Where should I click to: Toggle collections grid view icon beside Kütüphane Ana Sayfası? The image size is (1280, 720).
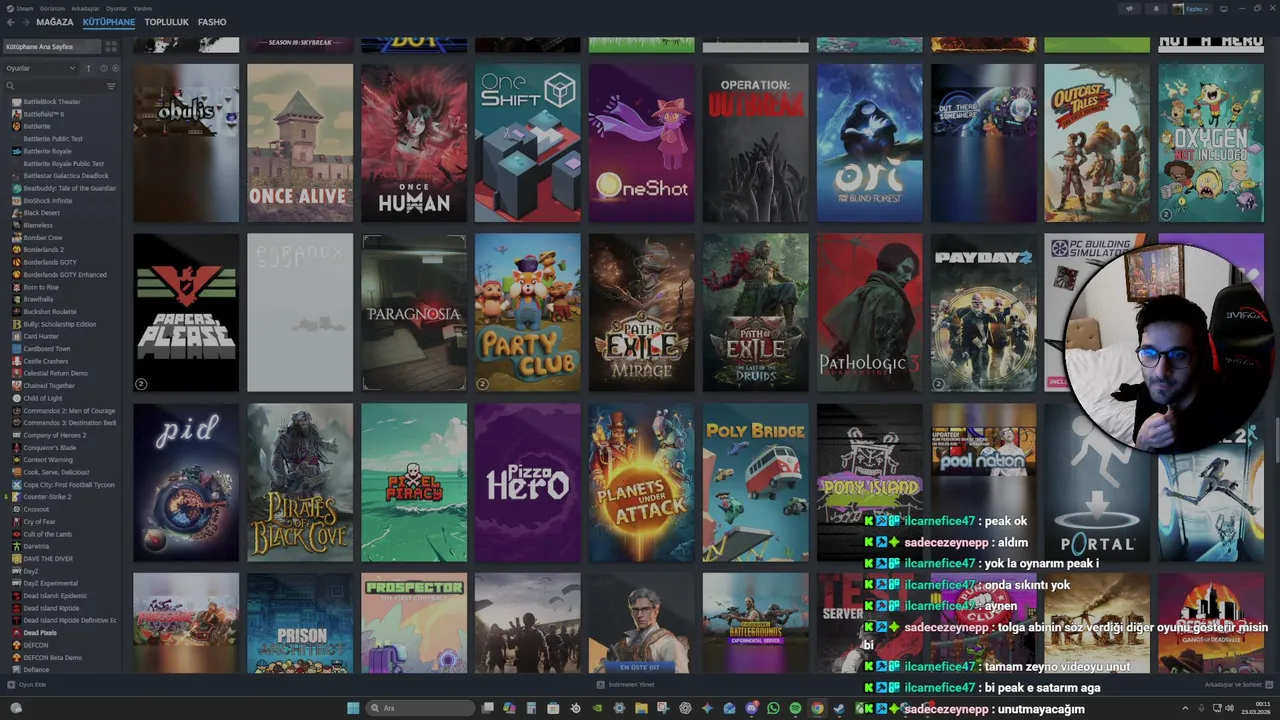pos(111,46)
